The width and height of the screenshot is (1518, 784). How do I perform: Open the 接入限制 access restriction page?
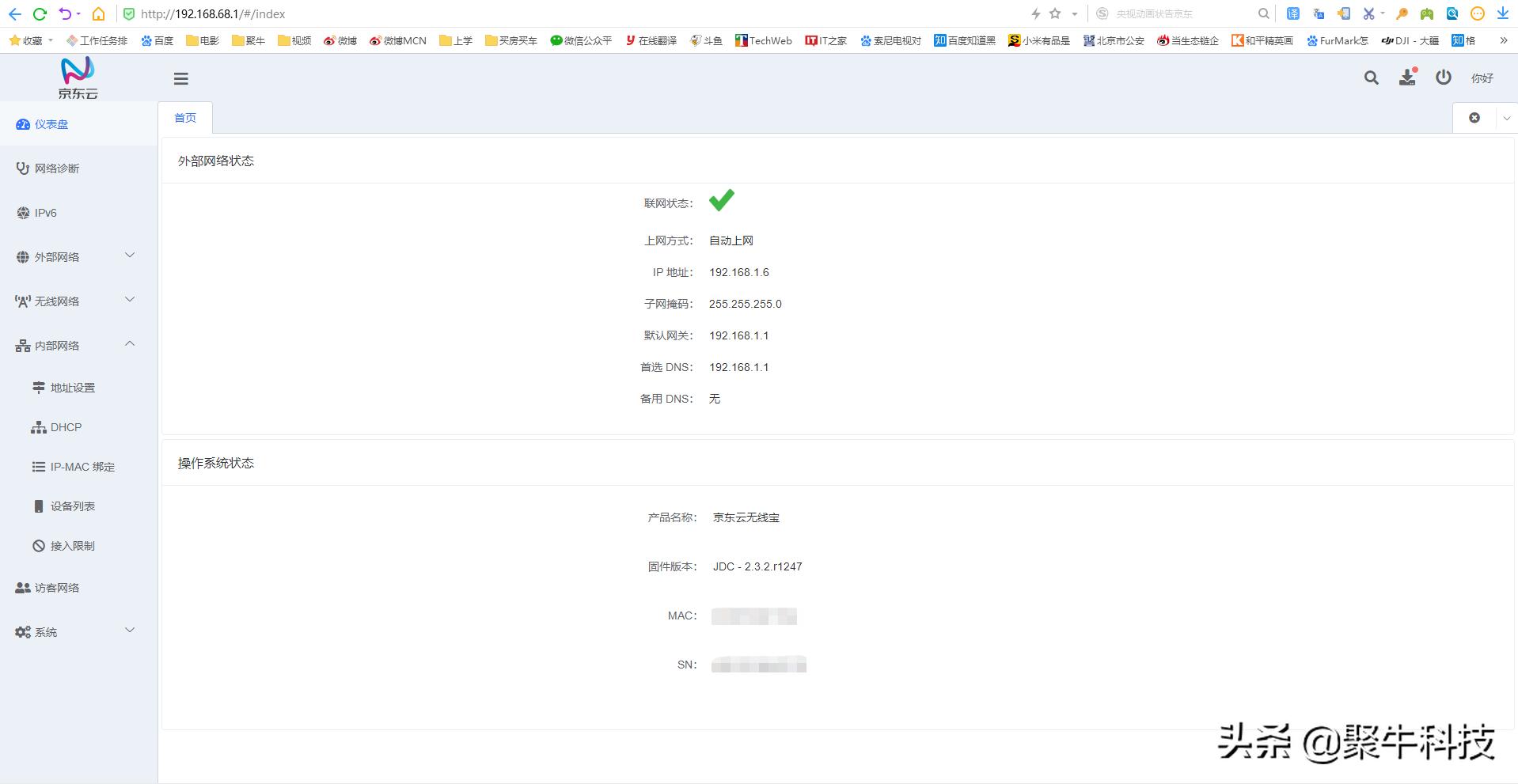(x=78, y=546)
